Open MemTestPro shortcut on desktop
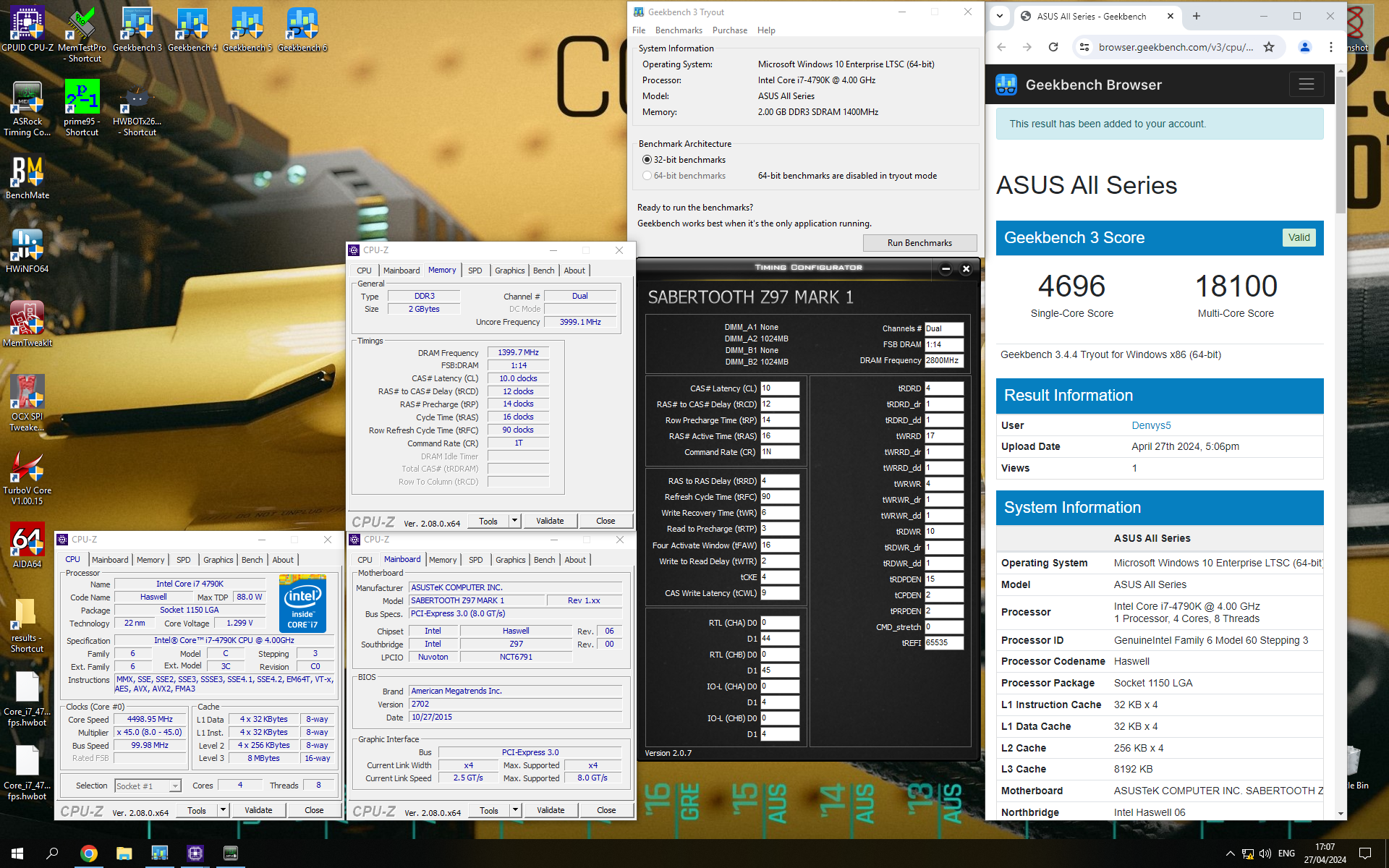Screen dimensions: 1389x868 click(x=82, y=34)
